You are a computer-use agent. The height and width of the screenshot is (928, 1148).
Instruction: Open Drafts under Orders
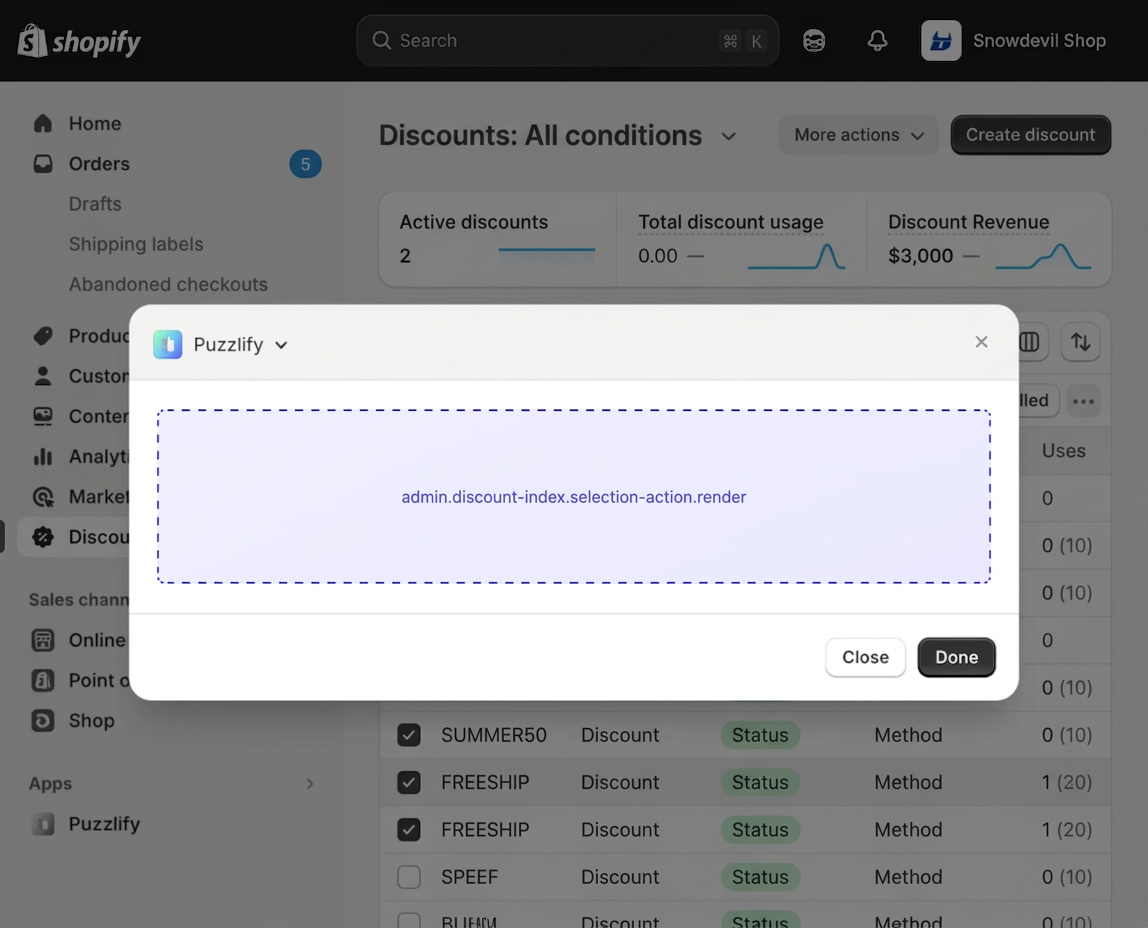[x=95, y=203]
